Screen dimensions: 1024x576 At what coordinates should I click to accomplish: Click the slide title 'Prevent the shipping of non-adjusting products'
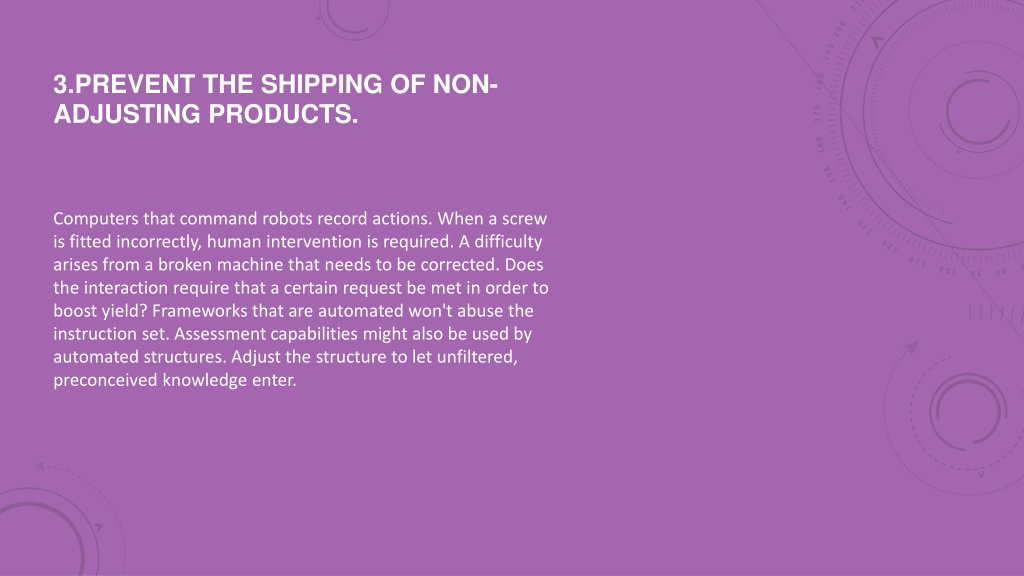coord(275,99)
